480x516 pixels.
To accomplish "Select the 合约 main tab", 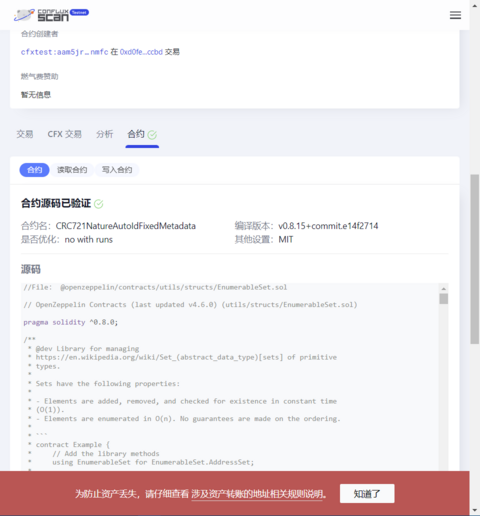I will (136, 134).
